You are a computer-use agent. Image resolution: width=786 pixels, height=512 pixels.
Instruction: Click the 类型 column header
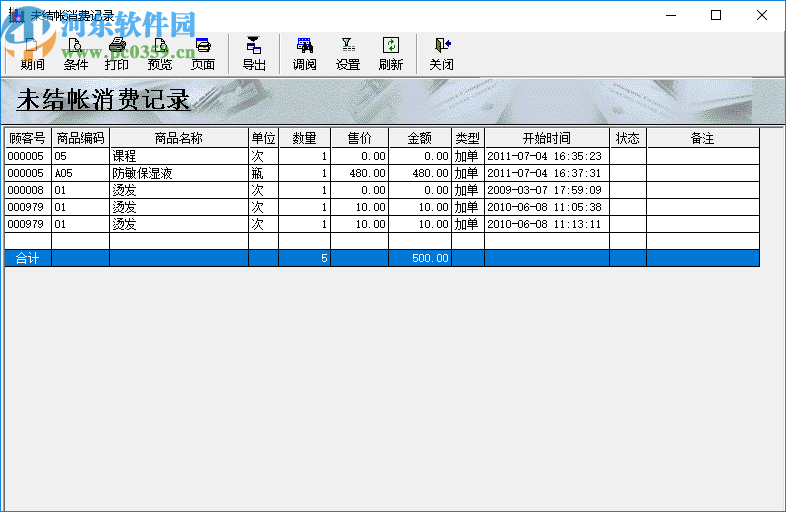pos(468,138)
